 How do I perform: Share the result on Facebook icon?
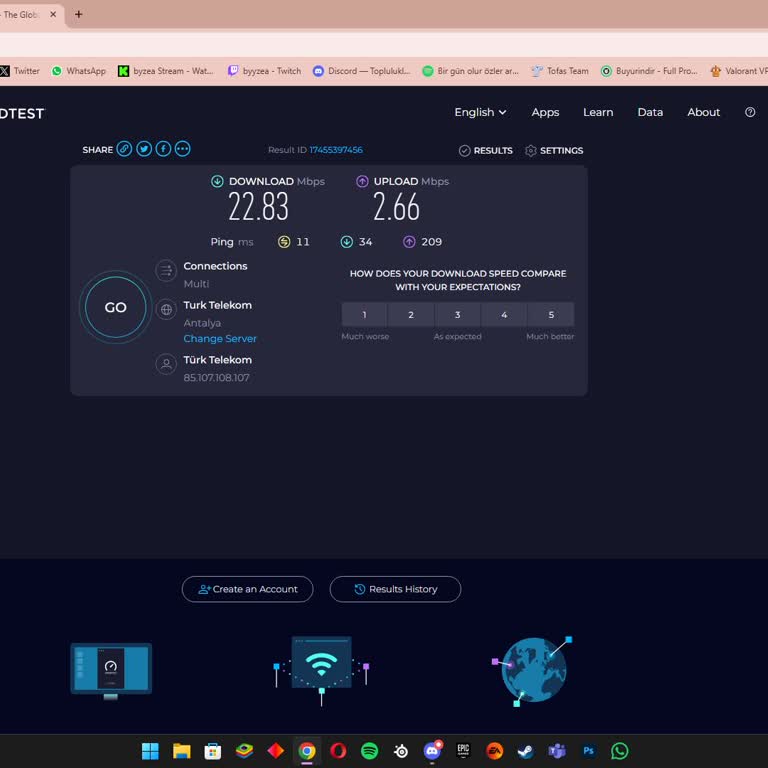pos(163,149)
